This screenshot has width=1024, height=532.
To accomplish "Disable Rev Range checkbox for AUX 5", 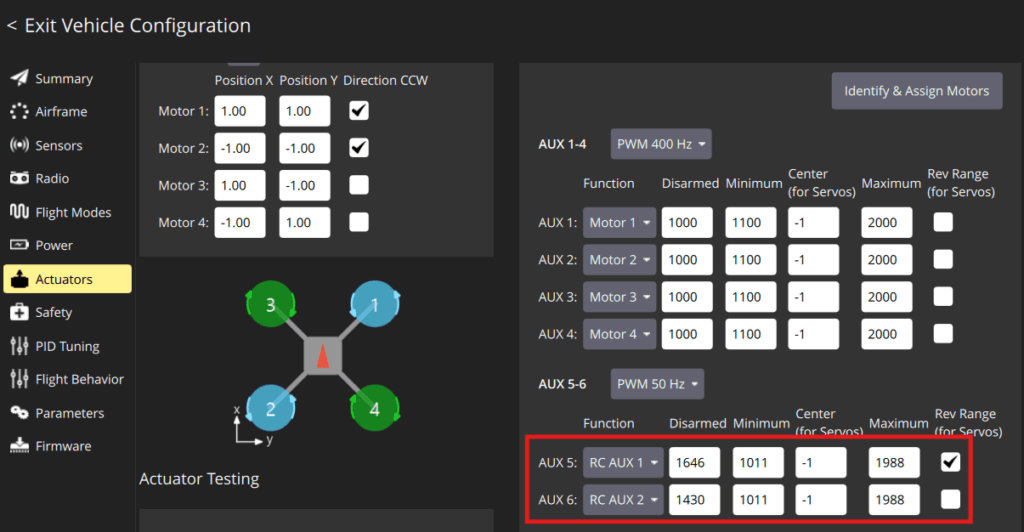I will [950, 462].
